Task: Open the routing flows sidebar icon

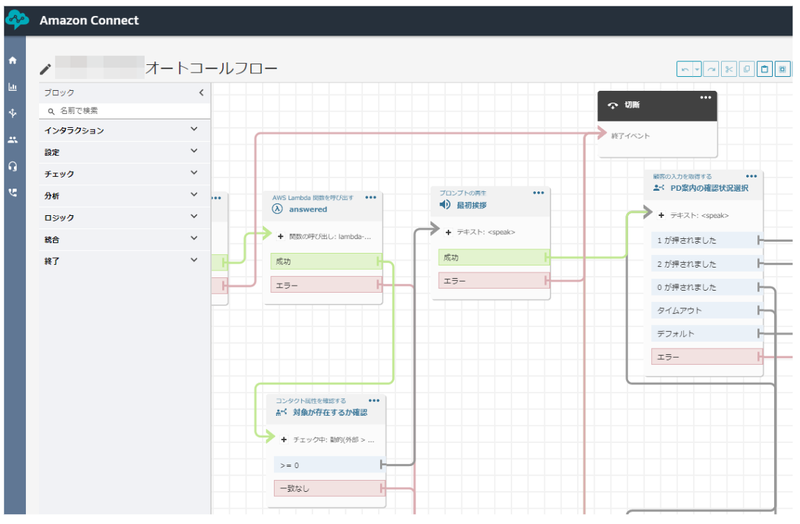Action: [13, 113]
